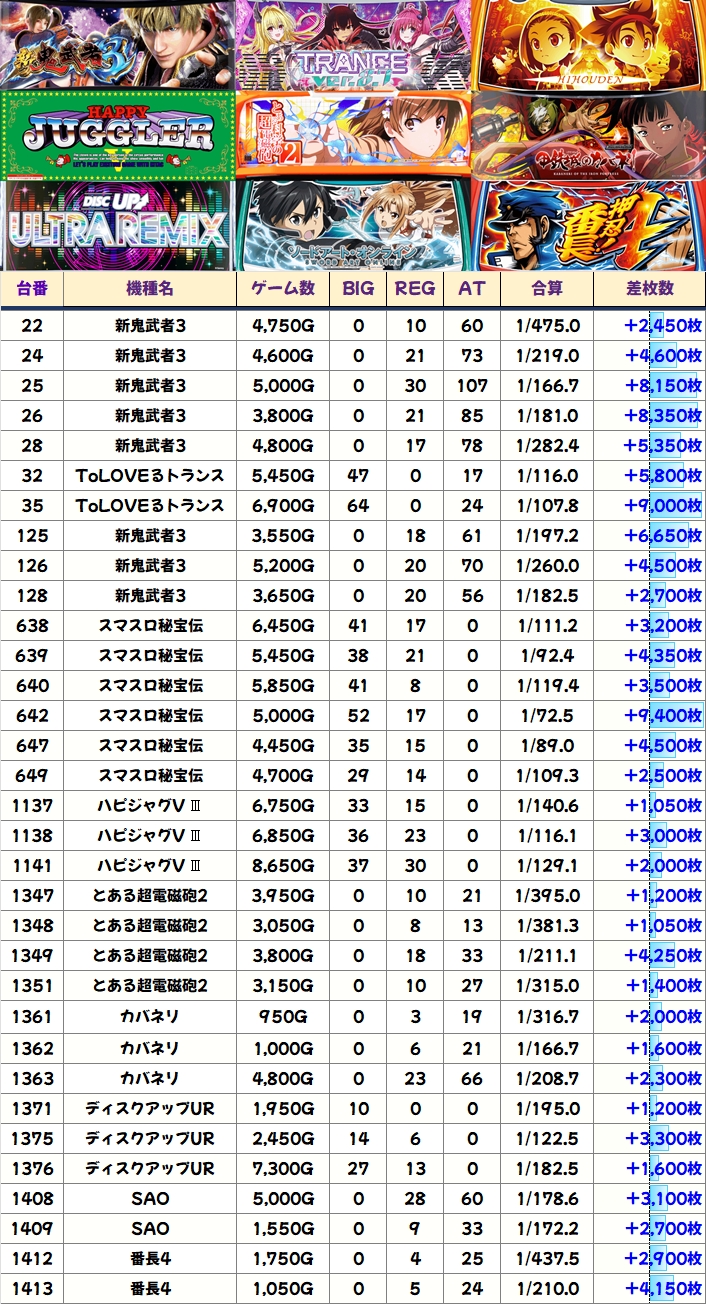Select the カバネリ machine banner
The height and width of the screenshot is (1304, 706).
(588, 135)
